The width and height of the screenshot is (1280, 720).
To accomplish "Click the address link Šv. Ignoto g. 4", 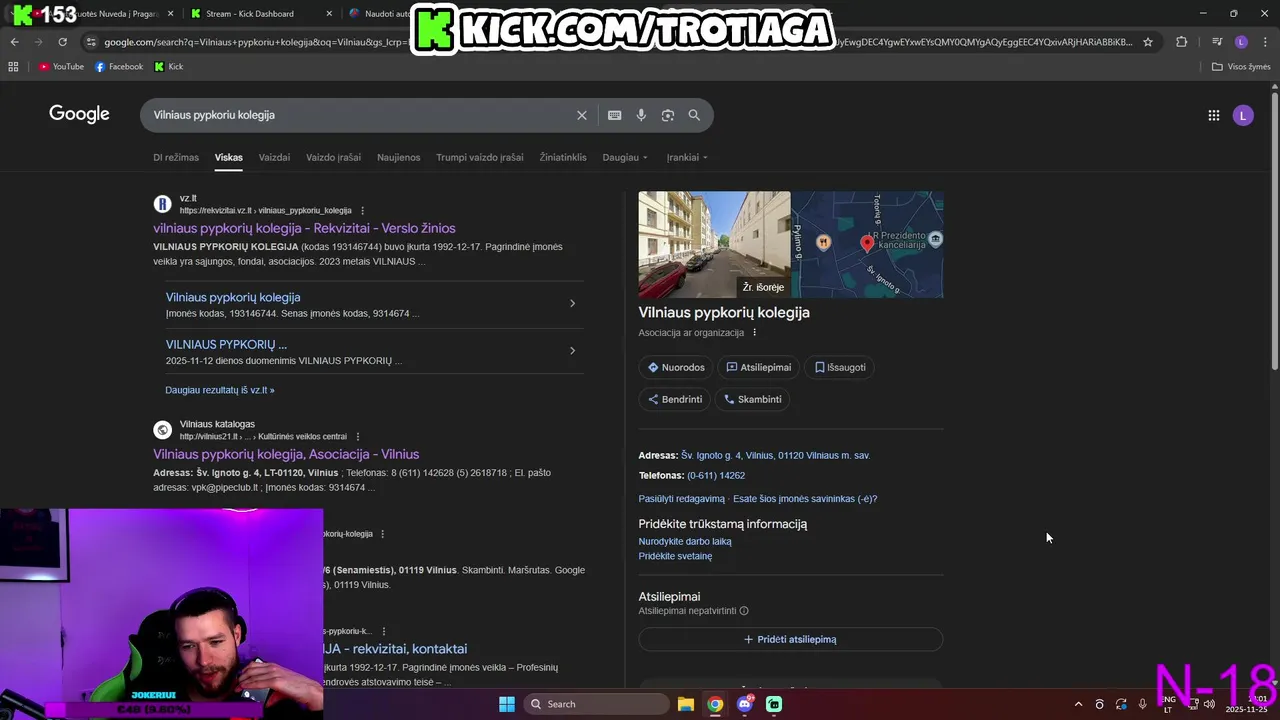I will [x=776, y=455].
